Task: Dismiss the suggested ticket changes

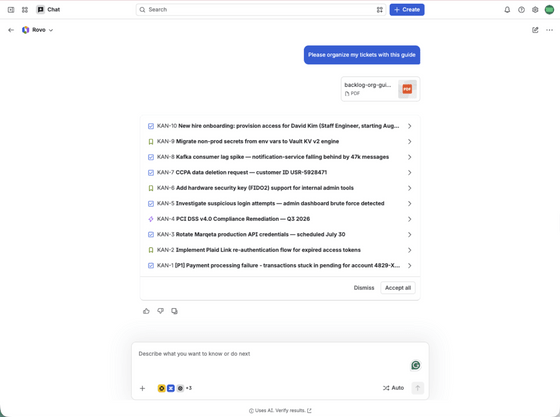Action: [x=364, y=288]
